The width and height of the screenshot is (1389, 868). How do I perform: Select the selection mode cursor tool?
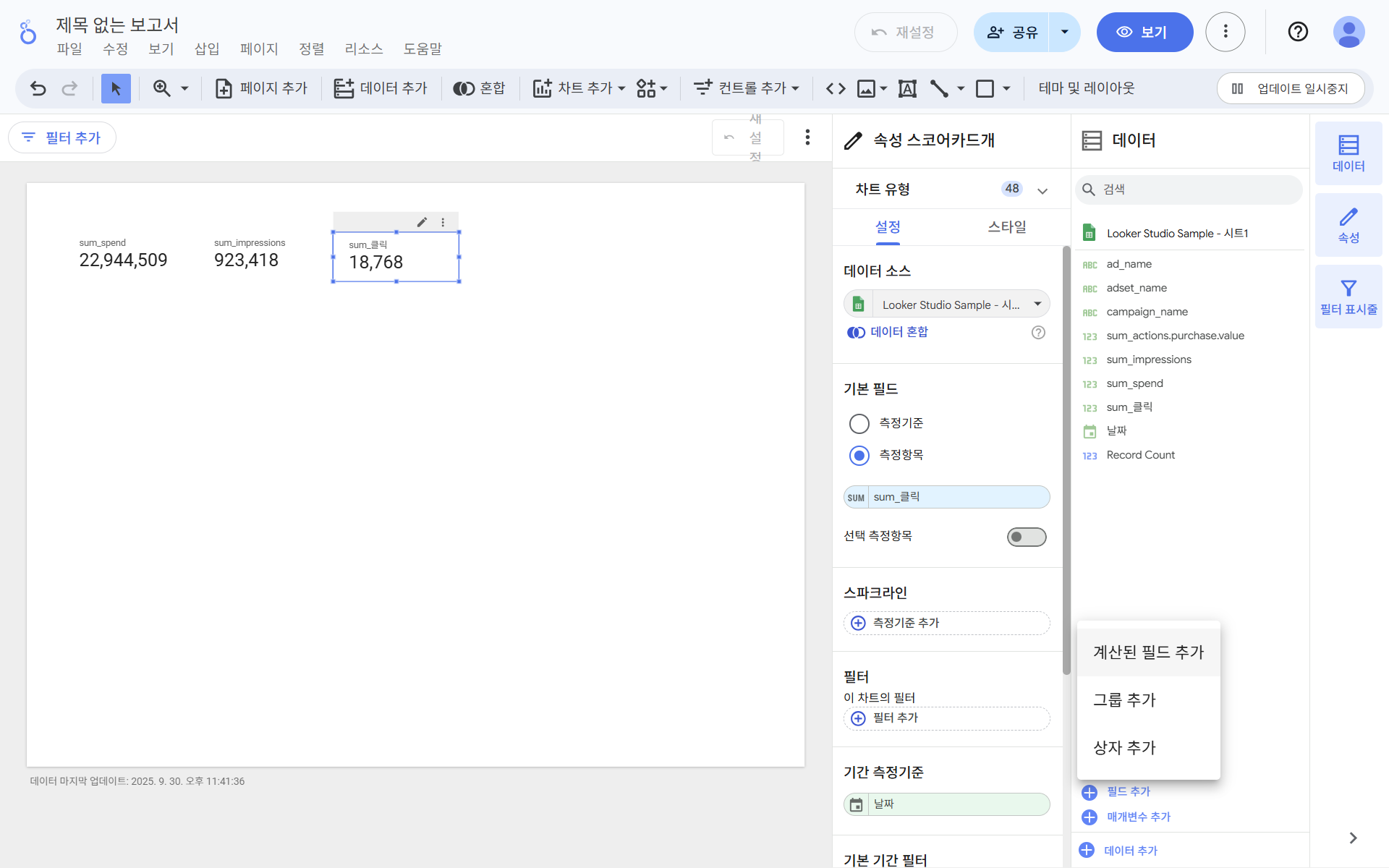click(x=116, y=88)
